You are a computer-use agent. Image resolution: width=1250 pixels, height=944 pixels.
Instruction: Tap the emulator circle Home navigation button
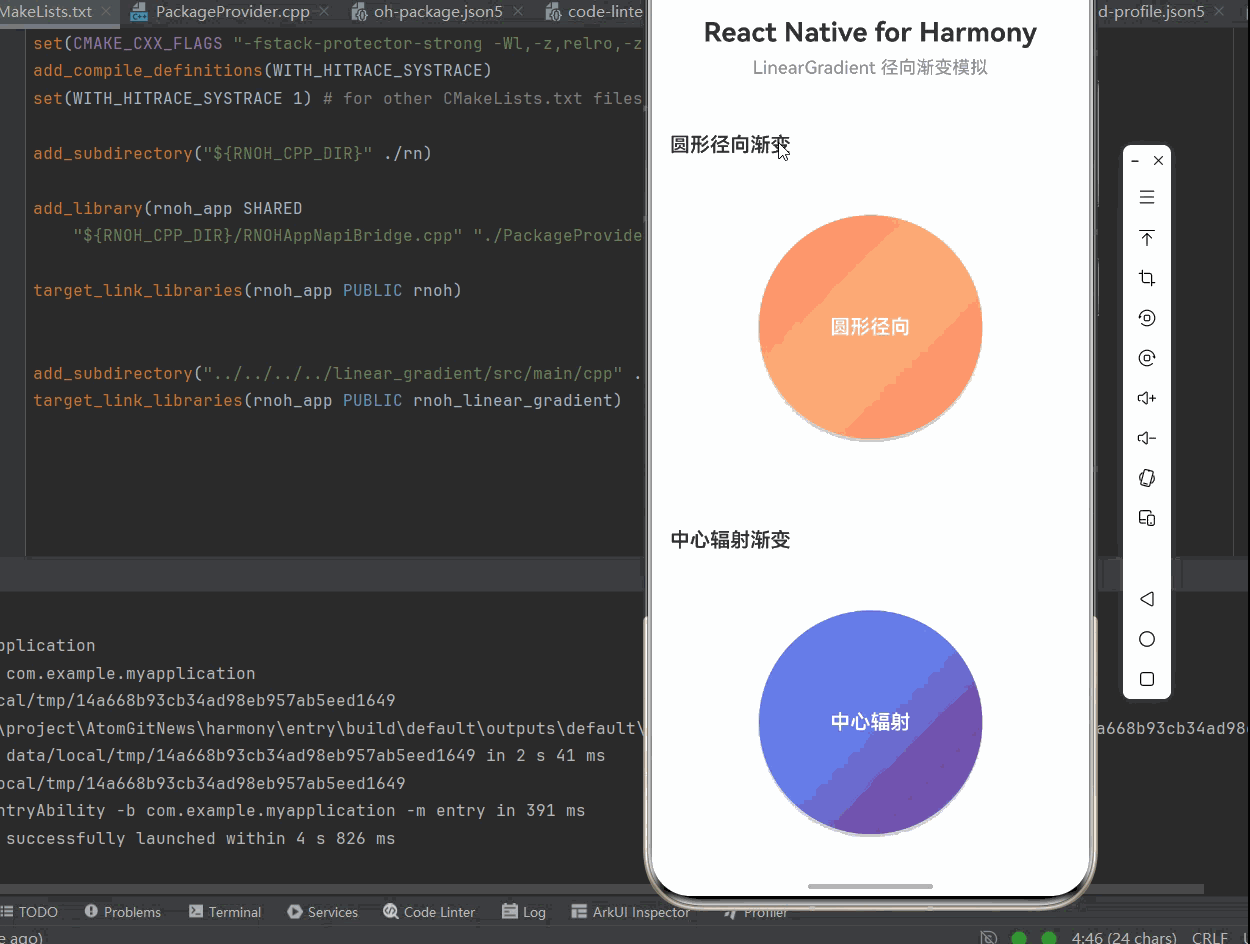[1147, 639]
